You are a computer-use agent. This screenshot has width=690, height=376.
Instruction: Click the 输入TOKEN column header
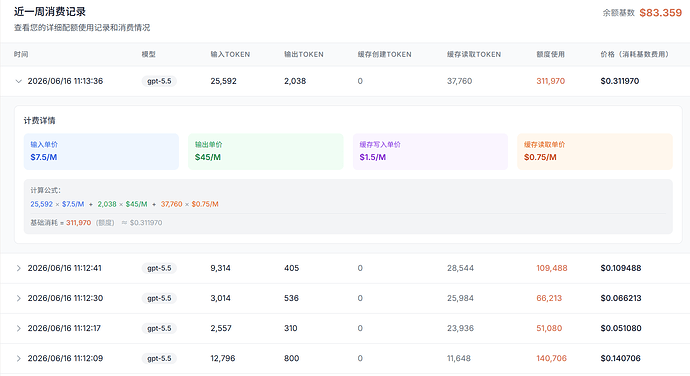[x=230, y=54]
